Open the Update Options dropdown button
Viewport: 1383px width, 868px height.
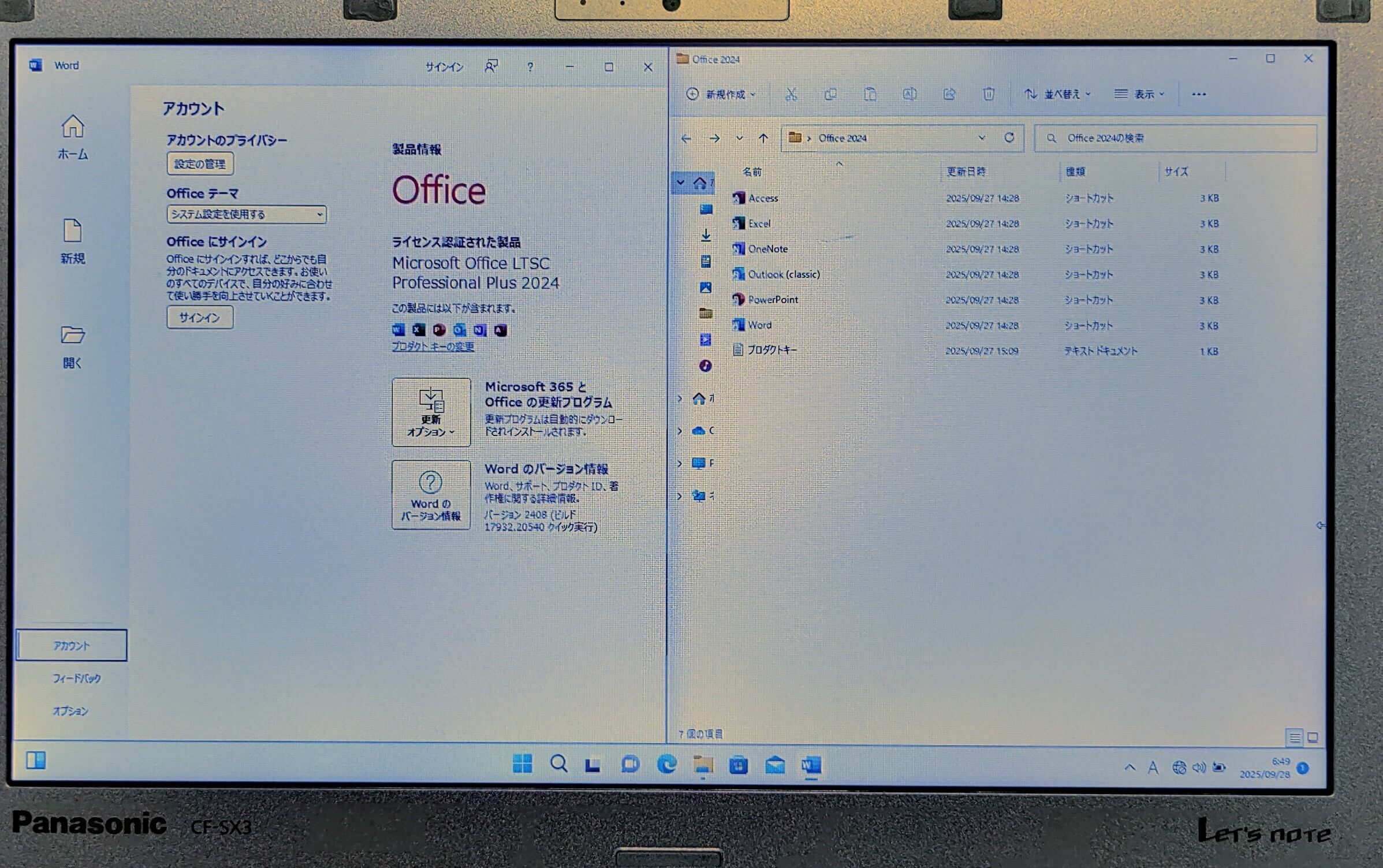(x=431, y=412)
